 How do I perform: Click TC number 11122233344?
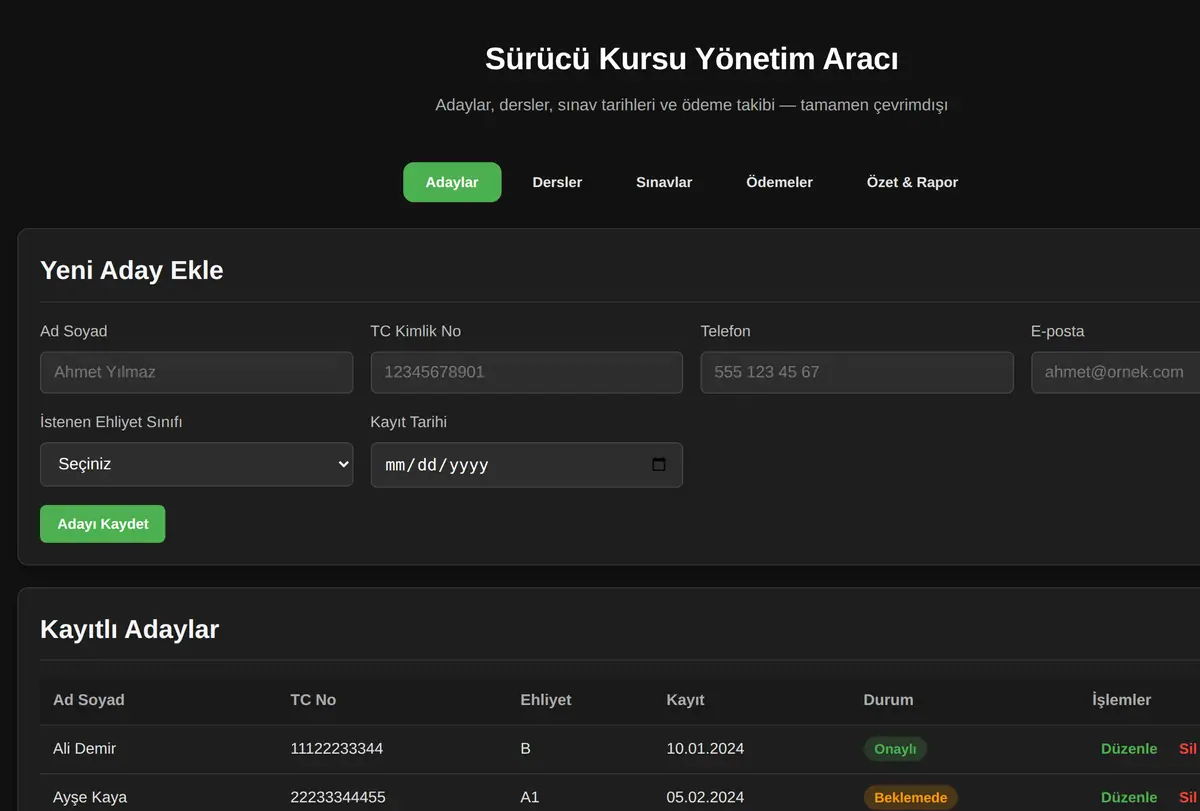pyautogui.click(x=337, y=749)
